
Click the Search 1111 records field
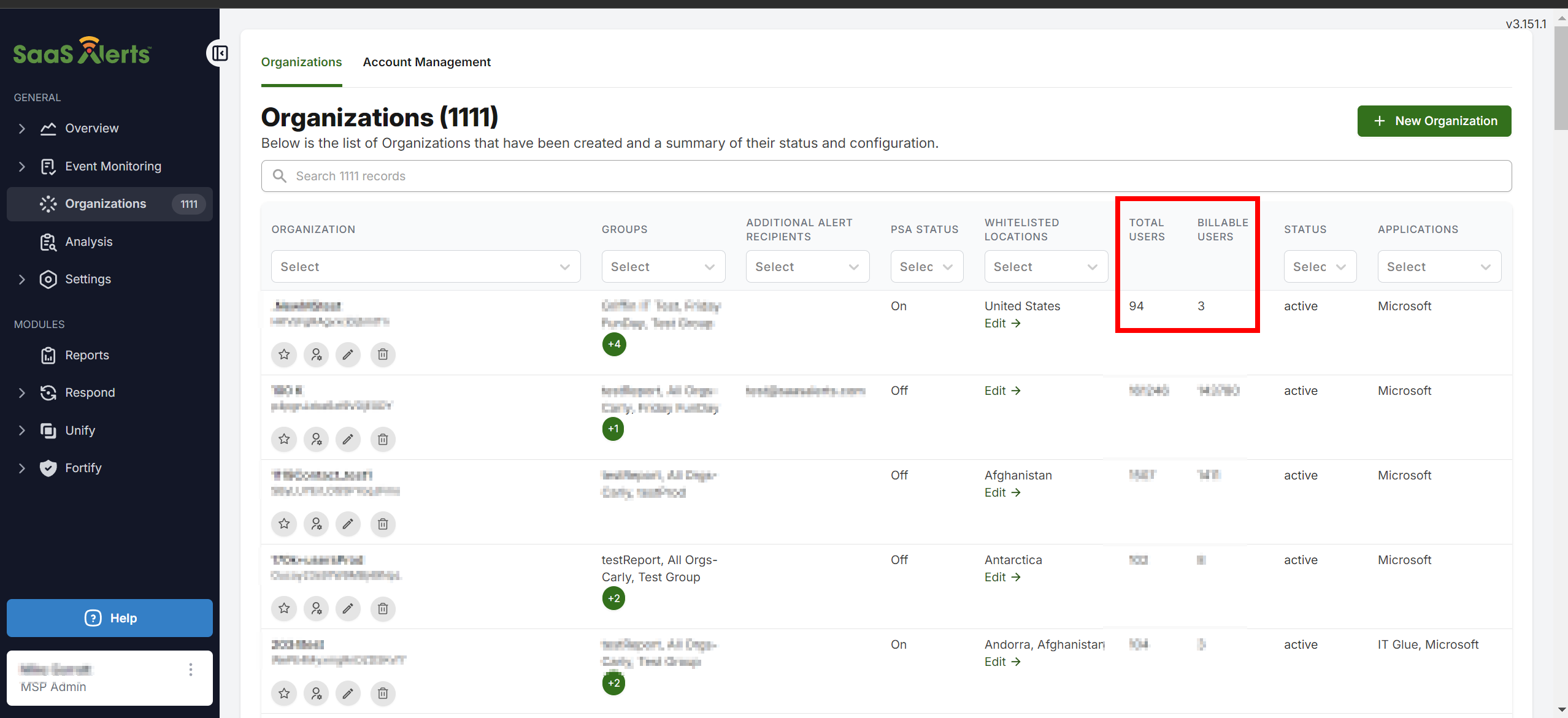point(886,176)
